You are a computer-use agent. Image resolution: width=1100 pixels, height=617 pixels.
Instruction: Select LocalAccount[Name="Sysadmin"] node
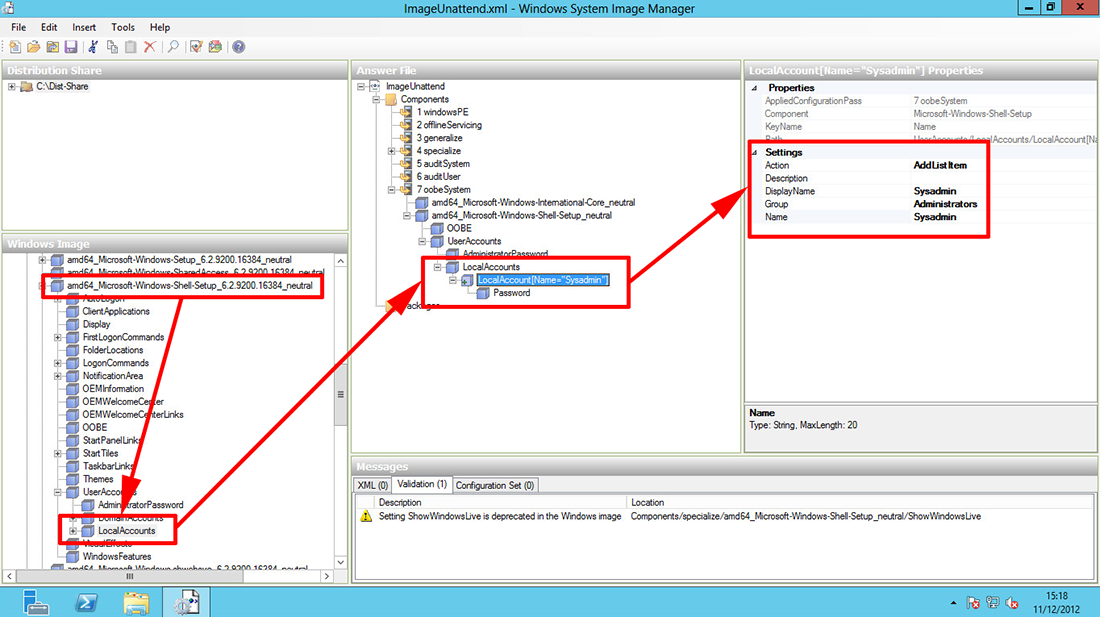point(542,280)
